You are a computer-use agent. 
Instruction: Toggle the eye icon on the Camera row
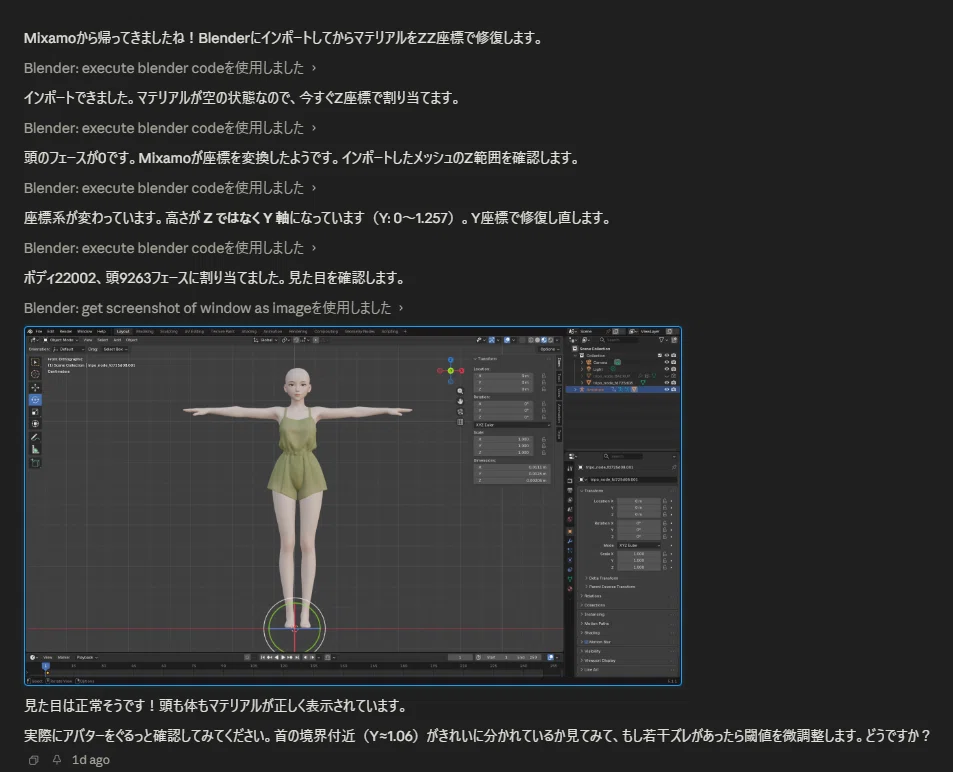coord(666,362)
